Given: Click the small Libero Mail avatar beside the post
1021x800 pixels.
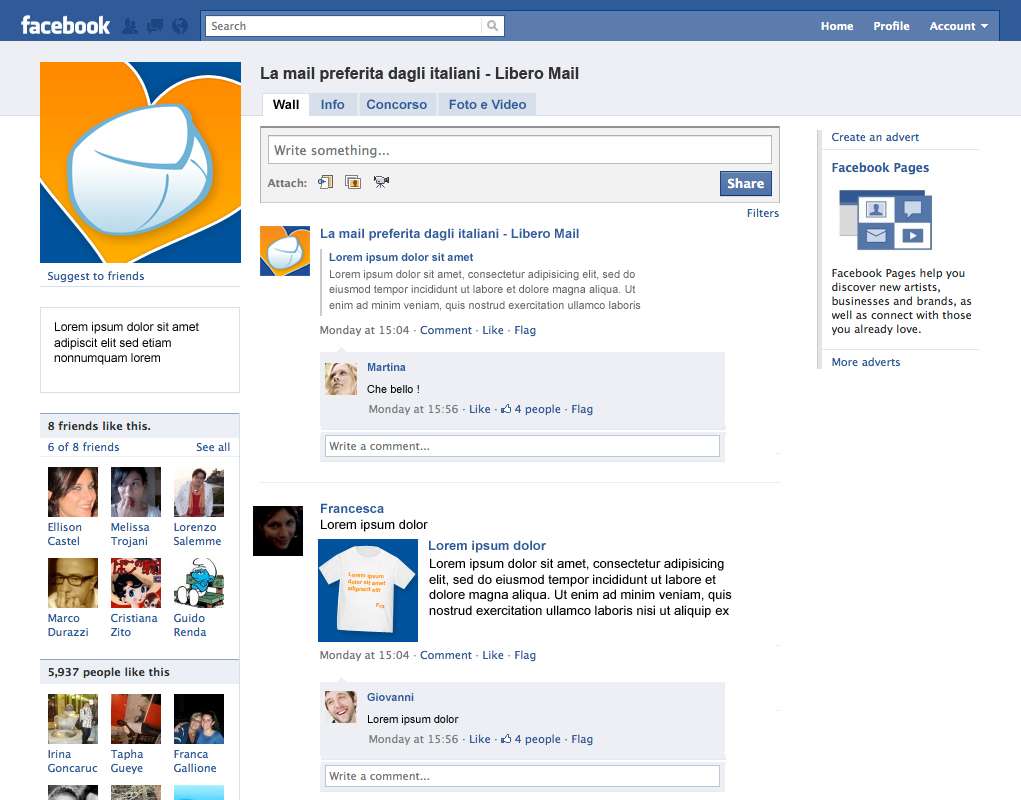Looking at the screenshot, I should pos(285,251).
